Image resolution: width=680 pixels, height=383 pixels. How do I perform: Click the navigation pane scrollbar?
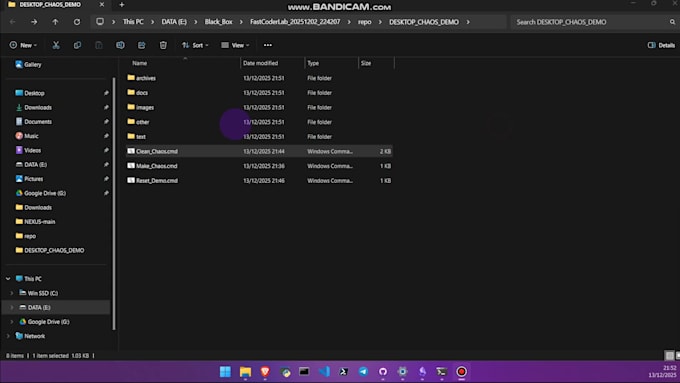tap(114, 204)
